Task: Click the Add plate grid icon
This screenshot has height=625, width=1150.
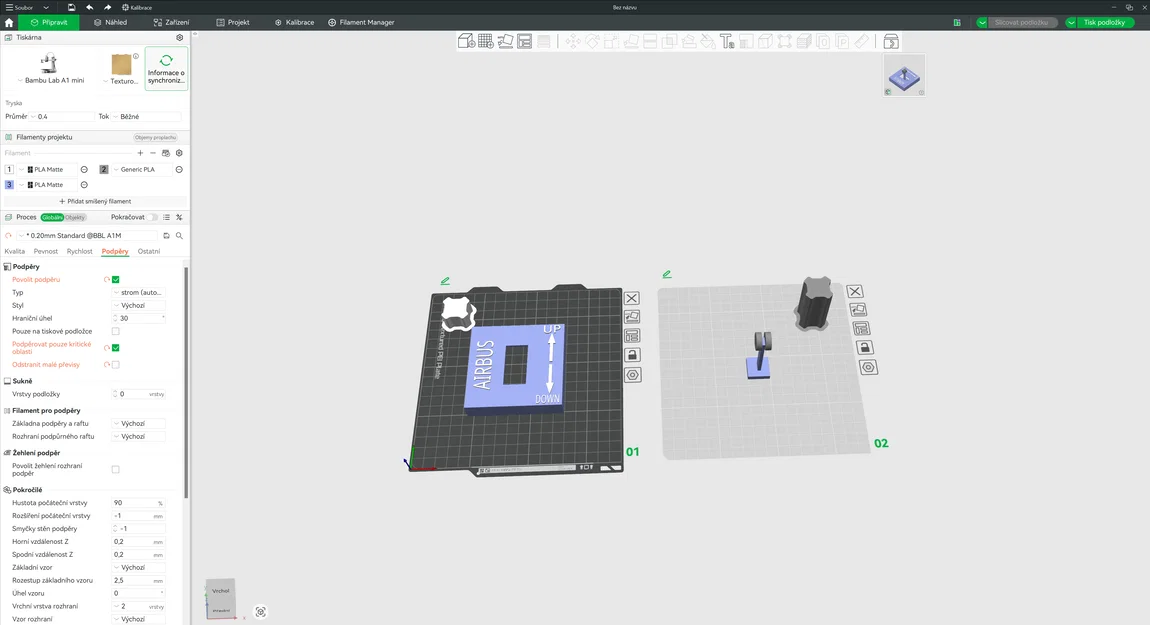Action: pyautogui.click(x=486, y=41)
